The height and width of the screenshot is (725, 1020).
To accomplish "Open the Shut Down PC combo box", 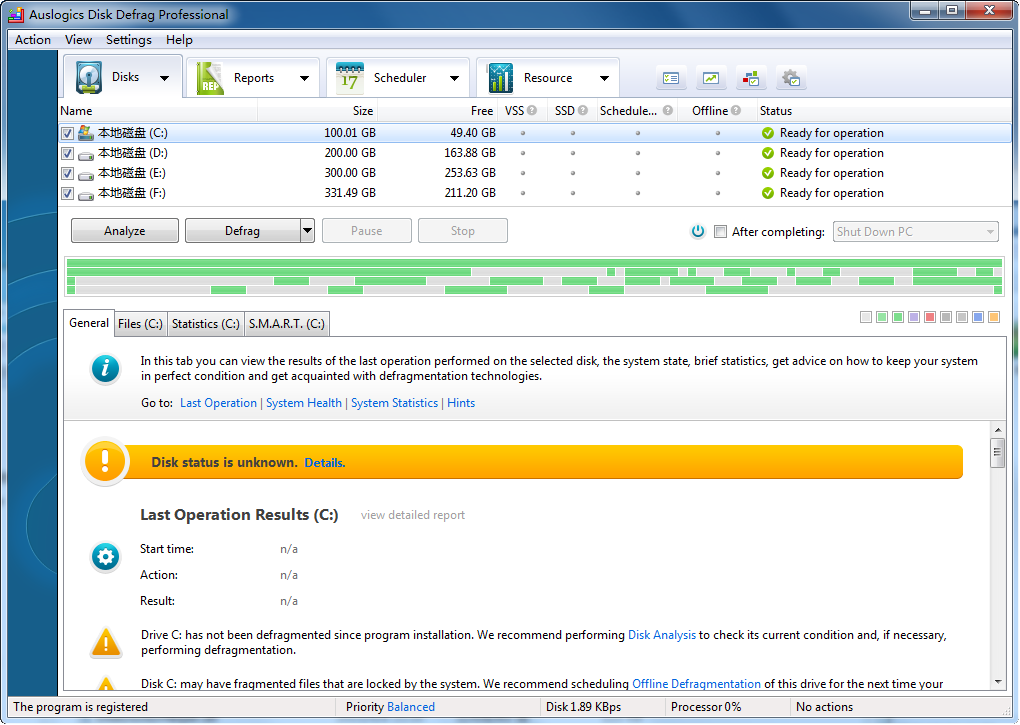I will coord(915,231).
